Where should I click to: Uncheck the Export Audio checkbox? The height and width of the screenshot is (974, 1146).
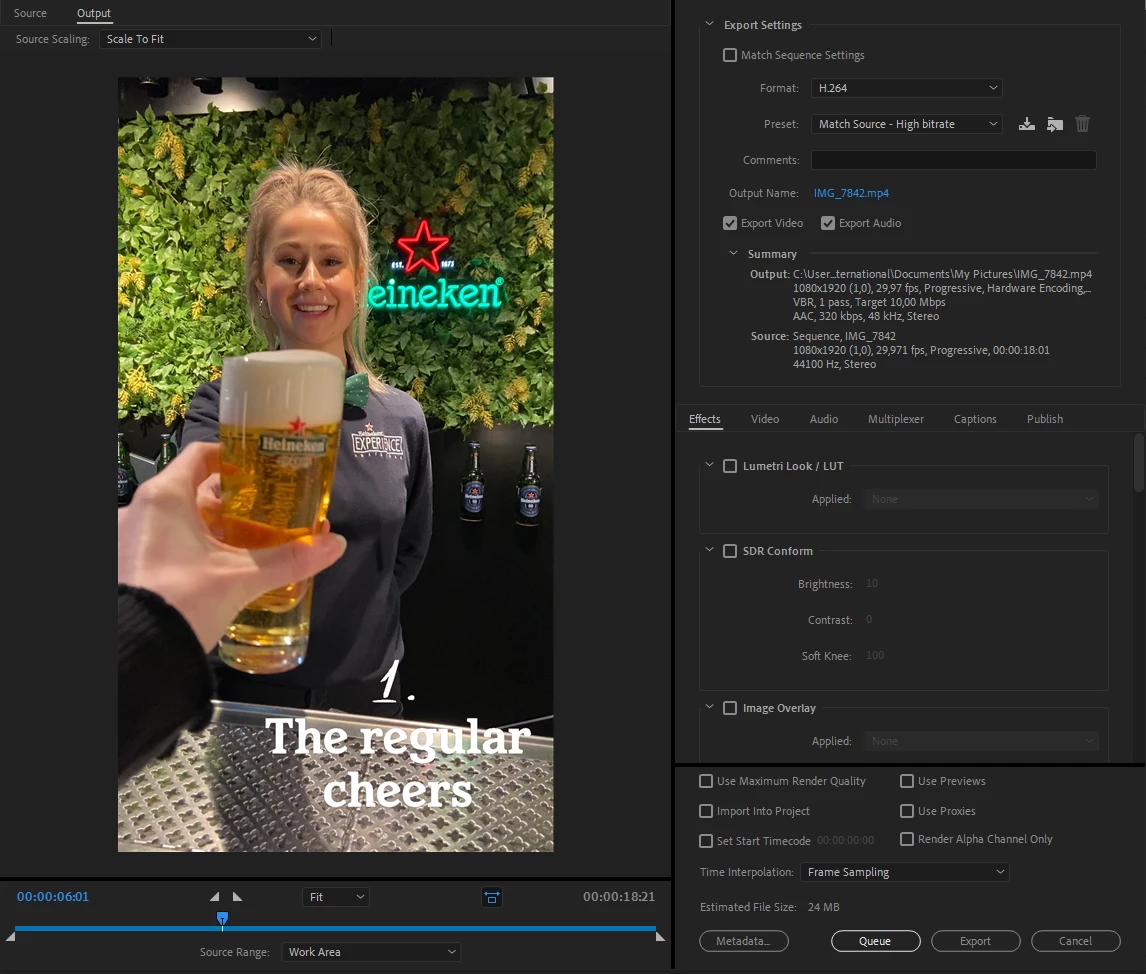point(827,223)
